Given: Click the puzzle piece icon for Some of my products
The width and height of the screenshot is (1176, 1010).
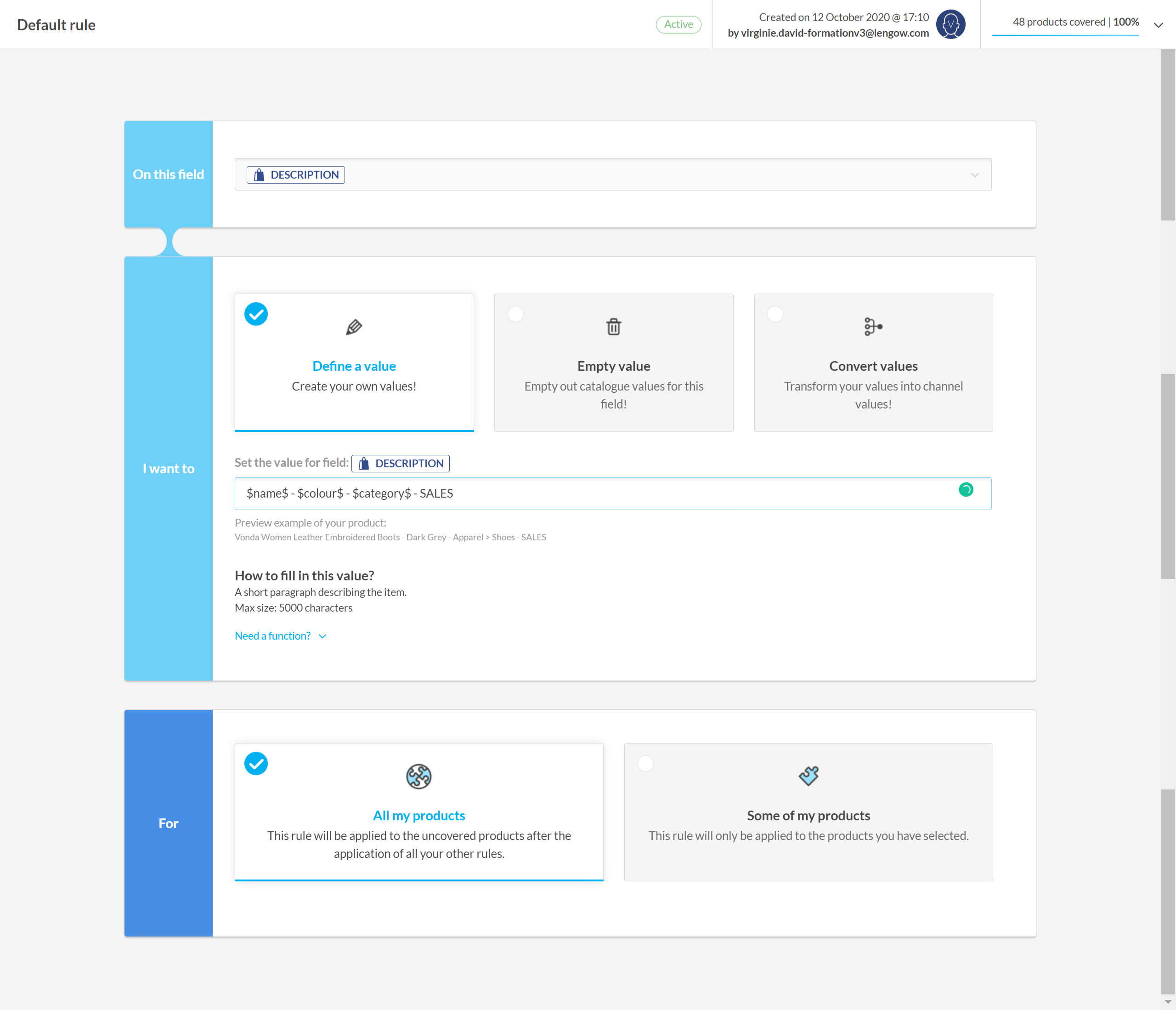Looking at the screenshot, I should (x=808, y=776).
